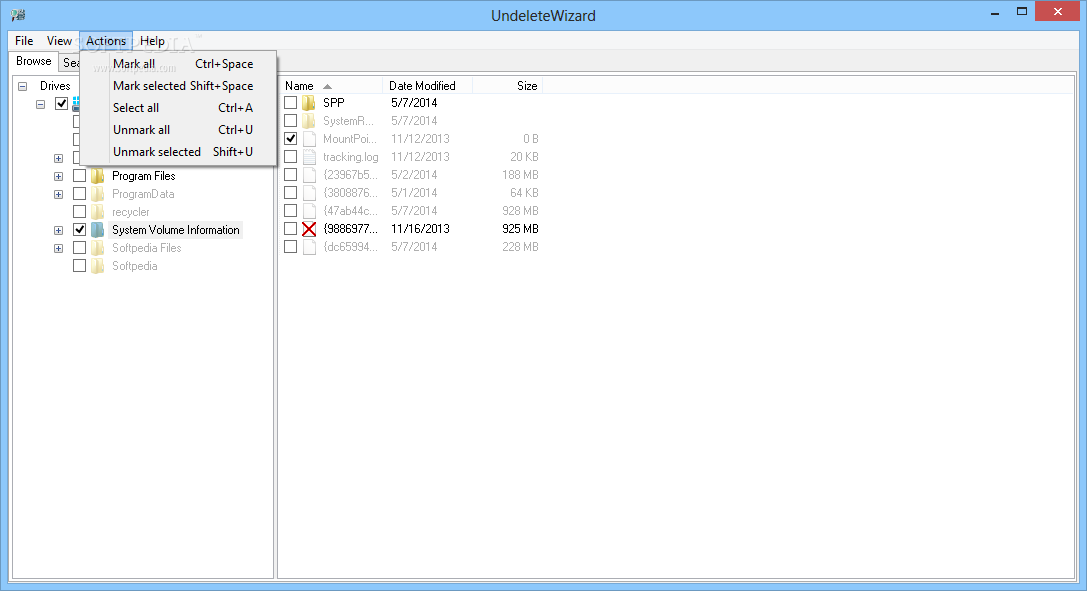
Task: Click System Volume Information folder icon
Action: [98, 230]
